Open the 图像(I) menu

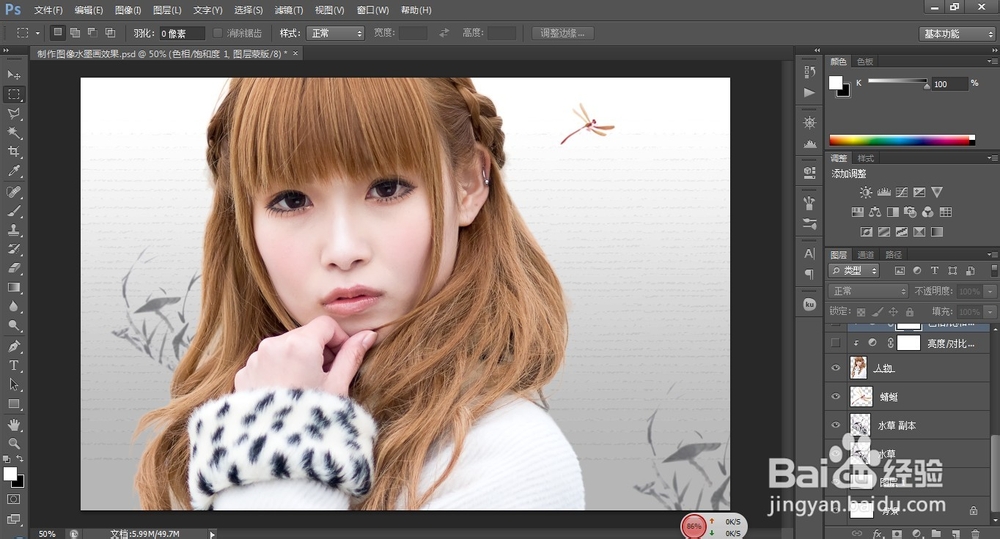(128, 10)
